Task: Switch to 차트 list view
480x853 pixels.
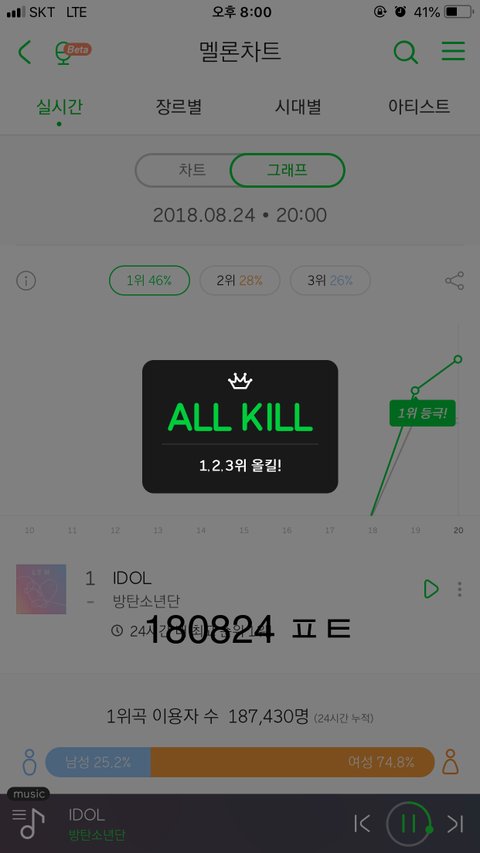Action: click(x=192, y=170)
